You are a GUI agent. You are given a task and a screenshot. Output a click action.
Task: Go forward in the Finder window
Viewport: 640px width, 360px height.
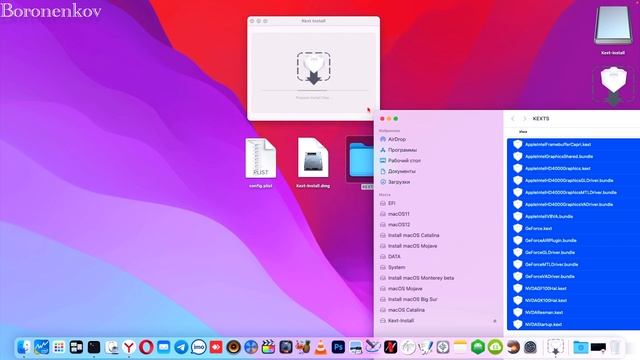(524, 118)
